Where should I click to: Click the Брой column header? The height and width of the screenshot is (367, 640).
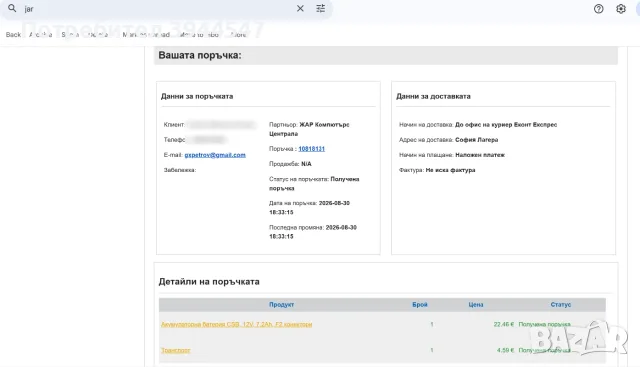420,305
